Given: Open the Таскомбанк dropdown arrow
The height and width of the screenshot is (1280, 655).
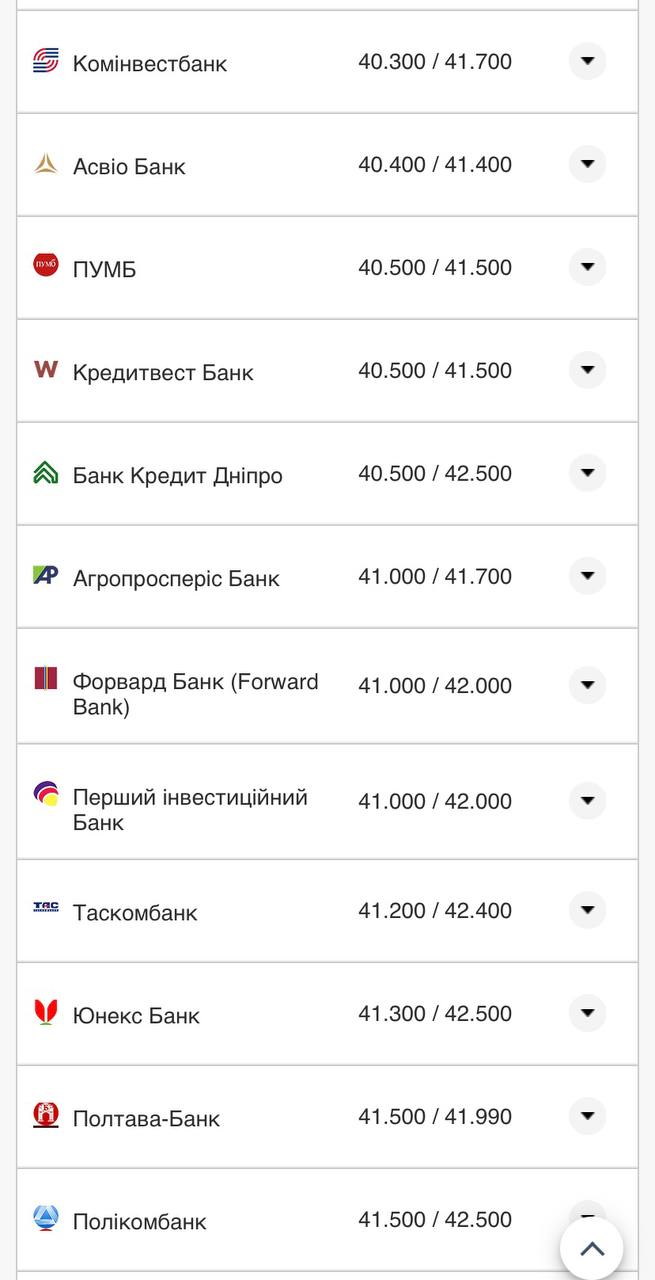Looking at the screenshot, I should [587, 908].
